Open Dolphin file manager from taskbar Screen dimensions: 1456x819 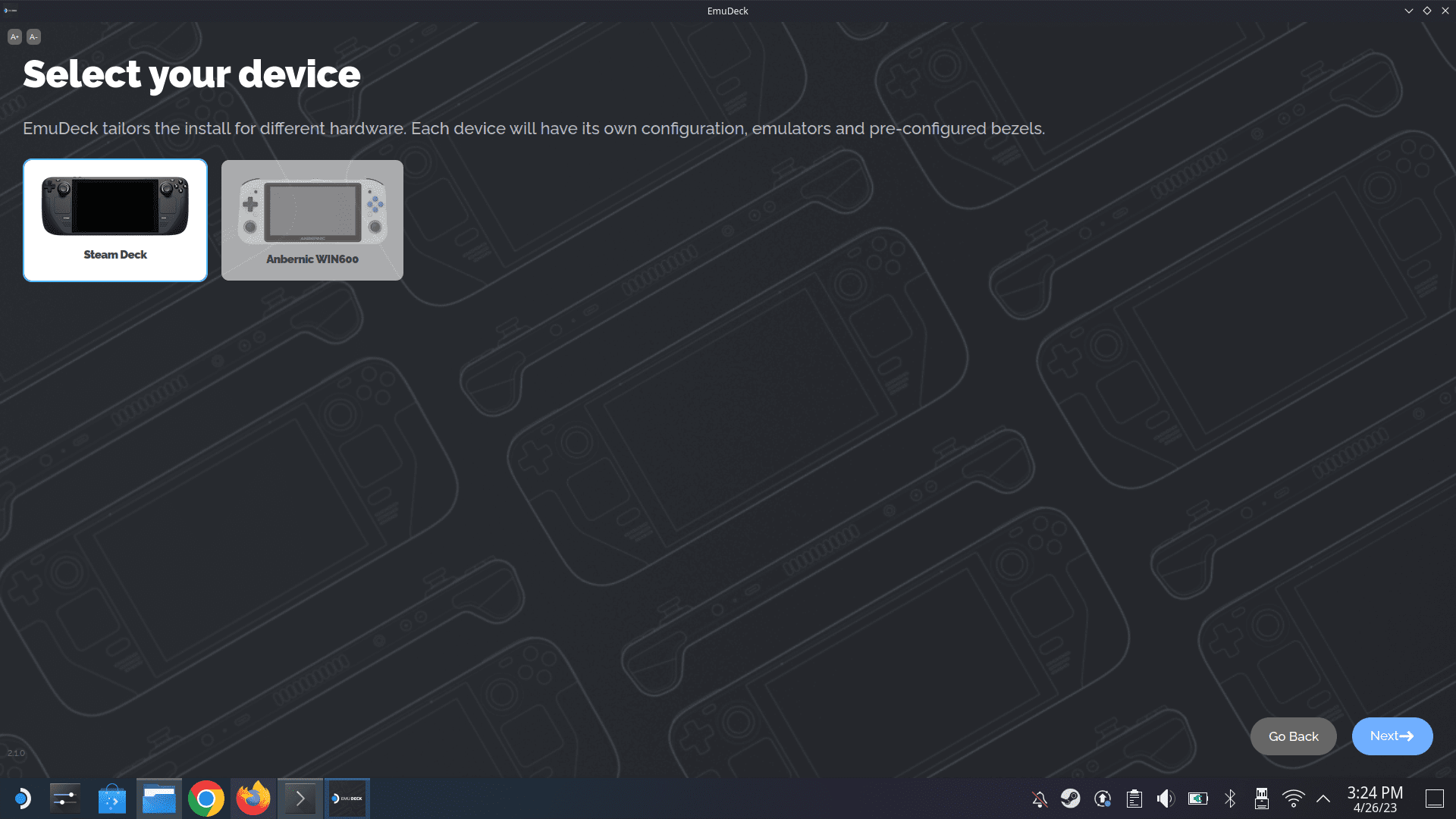pos(159,799)
